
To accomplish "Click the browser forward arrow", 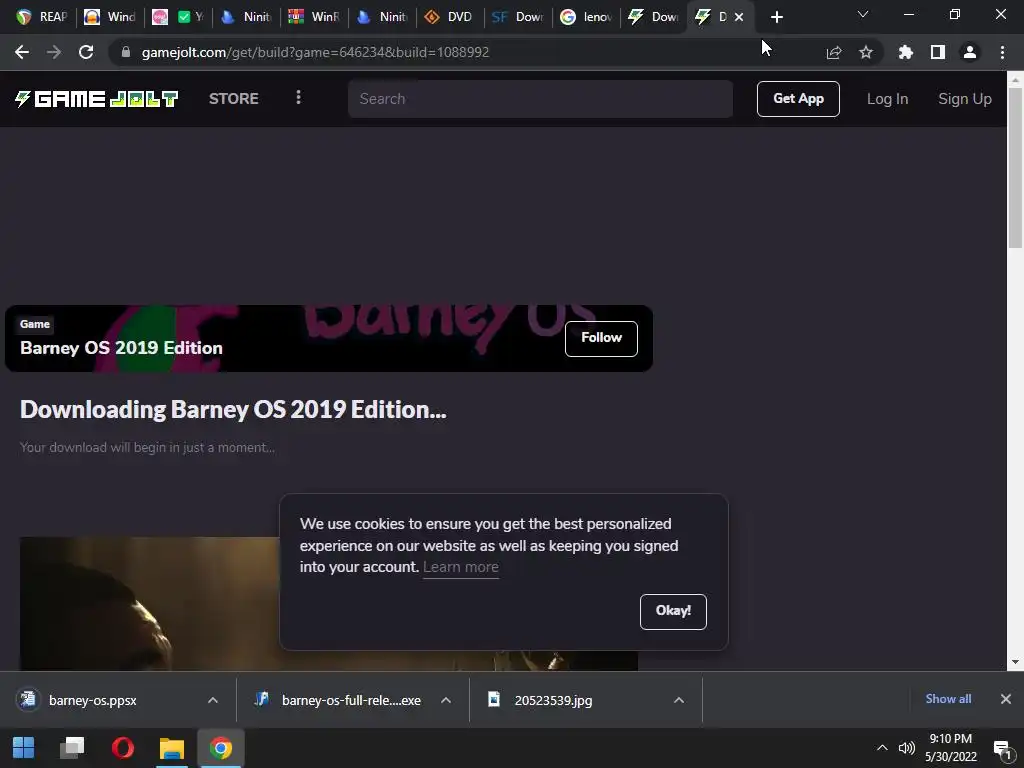I will [x=54, y=52].
